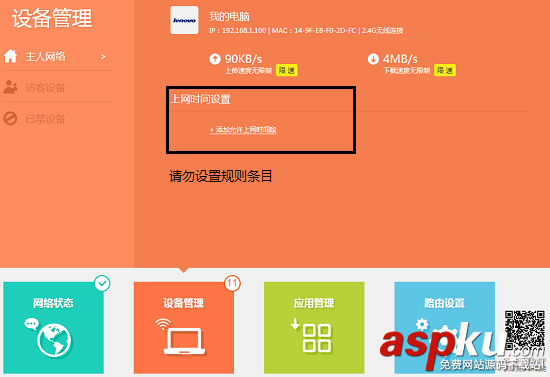Open the 路由设置 tile label
The image size is (550, 377).
(x=444, y=303)
